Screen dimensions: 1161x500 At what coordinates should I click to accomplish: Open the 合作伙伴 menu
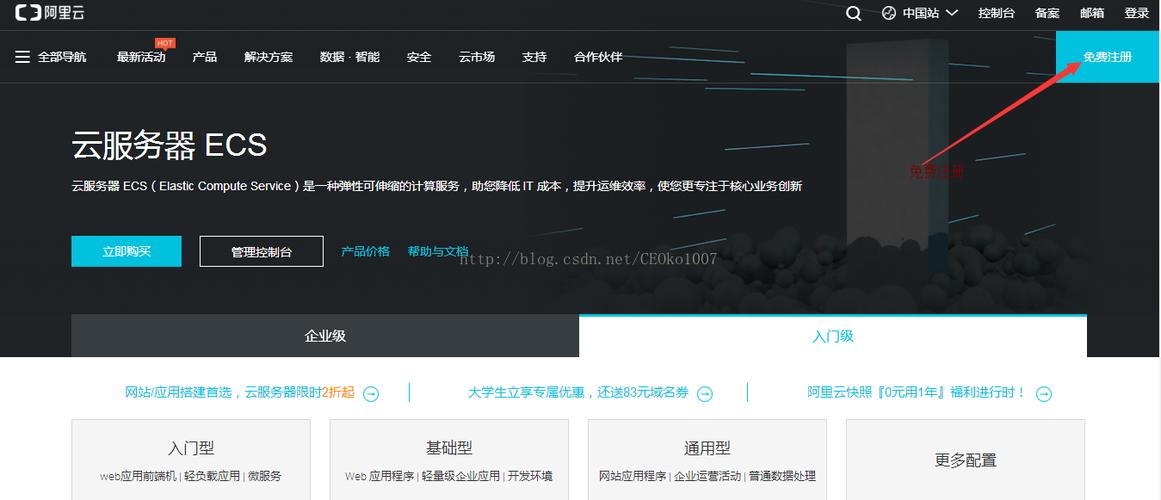pos(598,57)
